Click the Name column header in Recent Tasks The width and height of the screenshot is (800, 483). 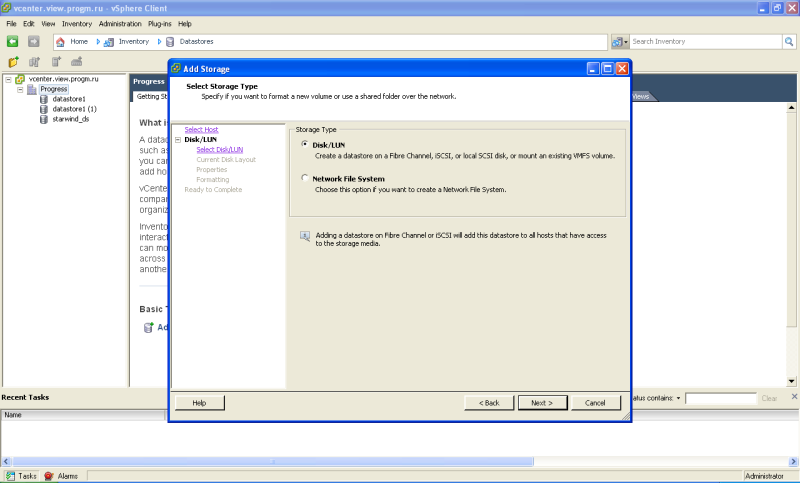(83, 415)
